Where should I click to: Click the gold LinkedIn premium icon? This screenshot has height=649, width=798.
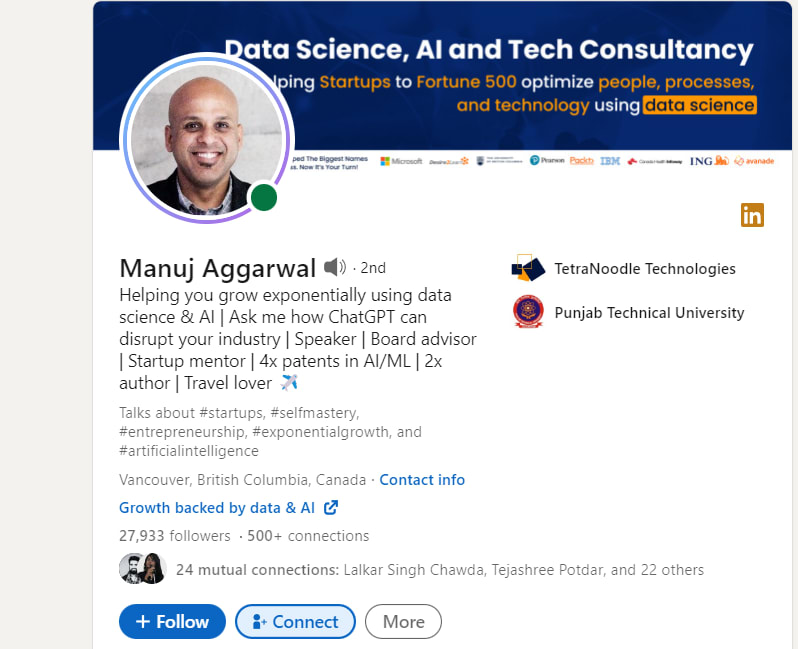tap(752, 214)
